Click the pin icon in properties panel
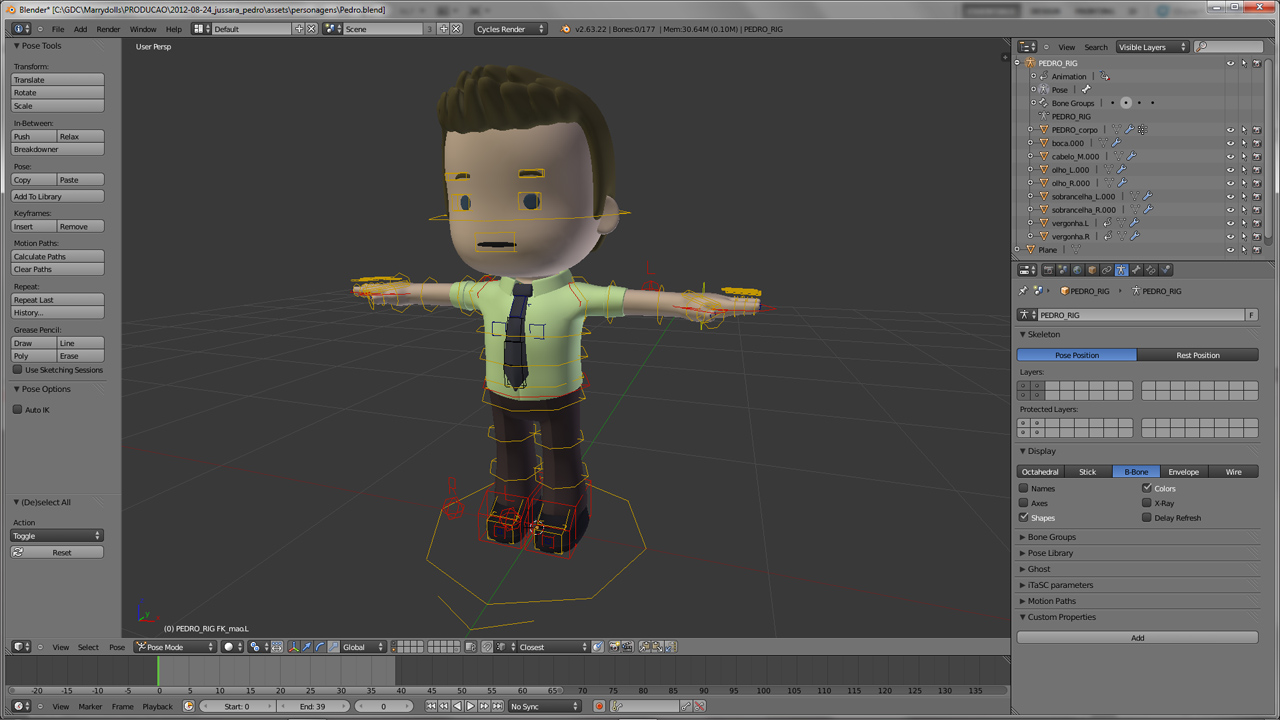Image resolution: width=1280 pixels, height=720 pixels. pos(1023,291)
